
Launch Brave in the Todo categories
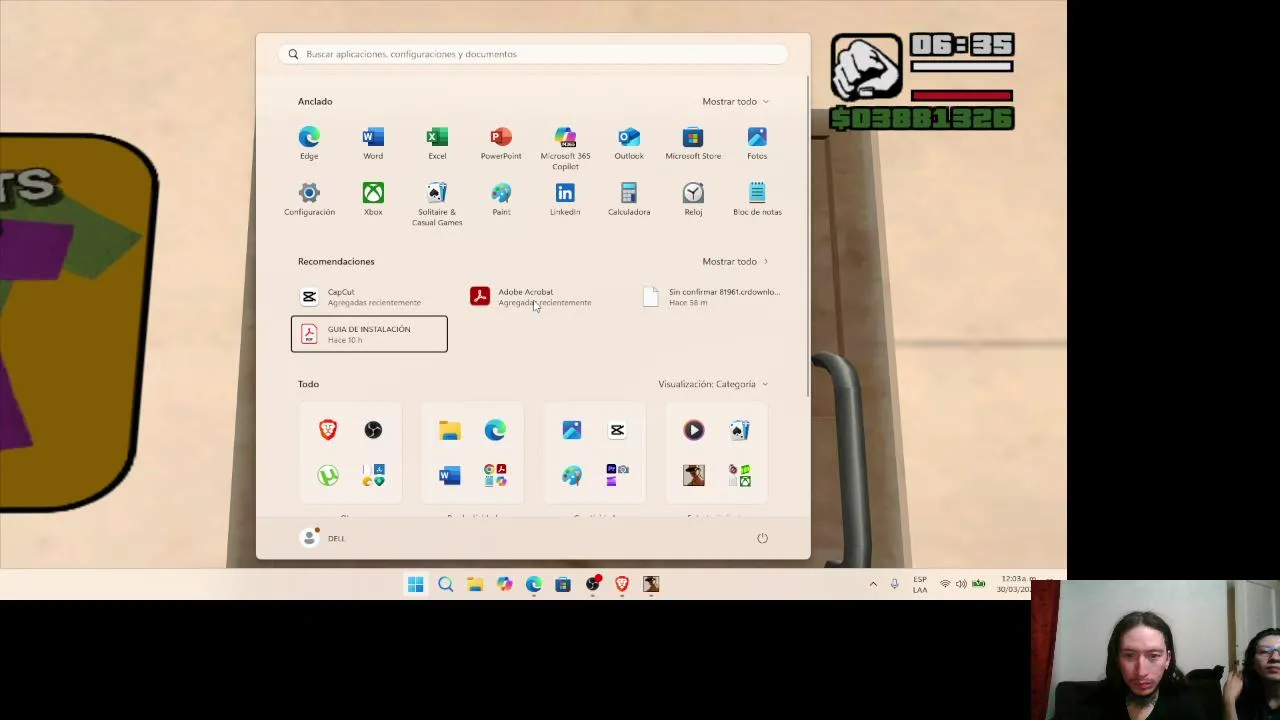328,430
